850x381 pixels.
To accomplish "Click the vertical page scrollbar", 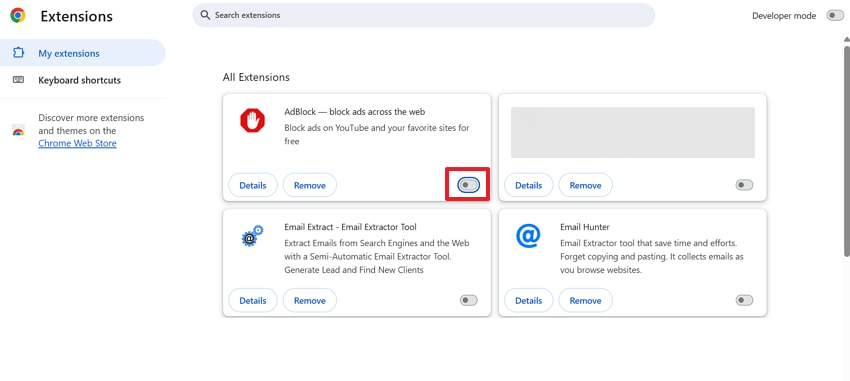I will coord(847,151).
